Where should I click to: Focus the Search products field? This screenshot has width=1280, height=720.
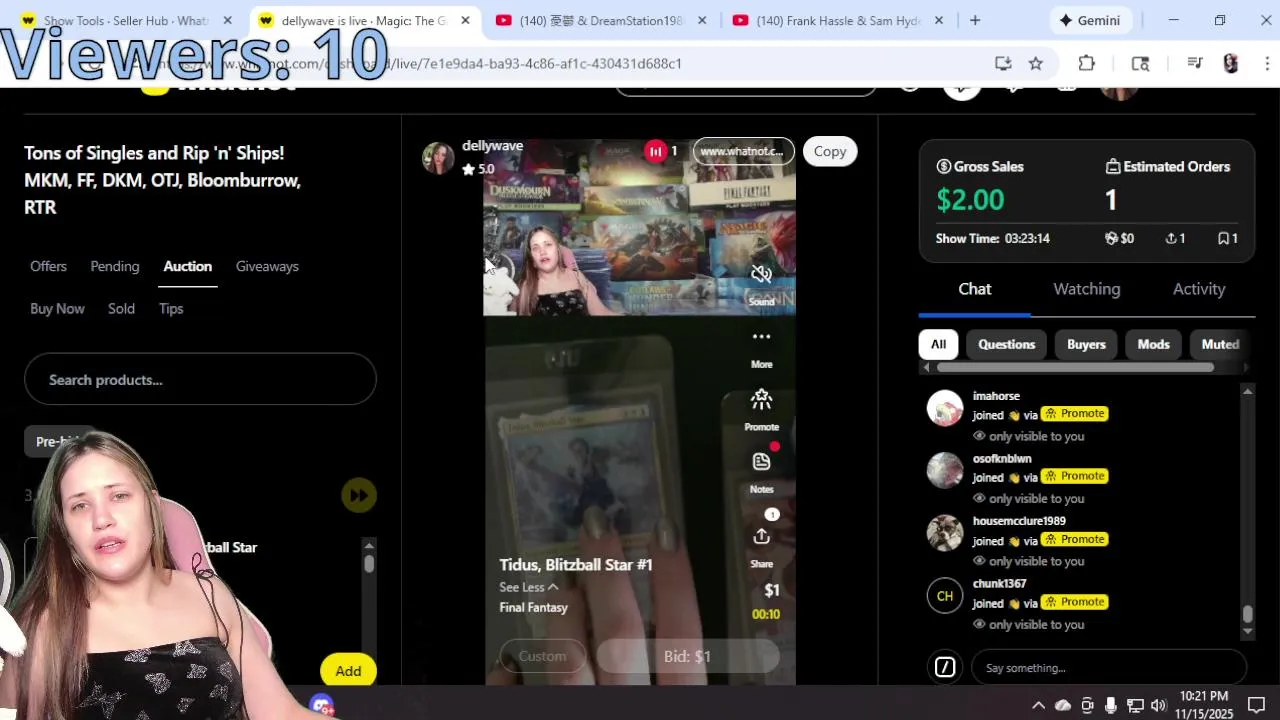click(x=200, y=380)
